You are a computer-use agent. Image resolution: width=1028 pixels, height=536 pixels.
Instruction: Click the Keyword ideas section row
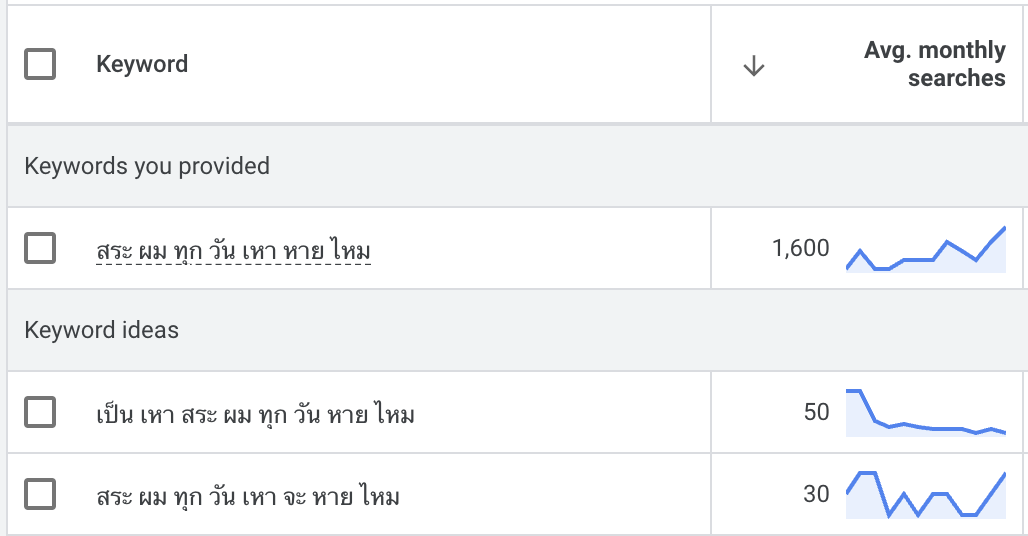tap(102, 330)
